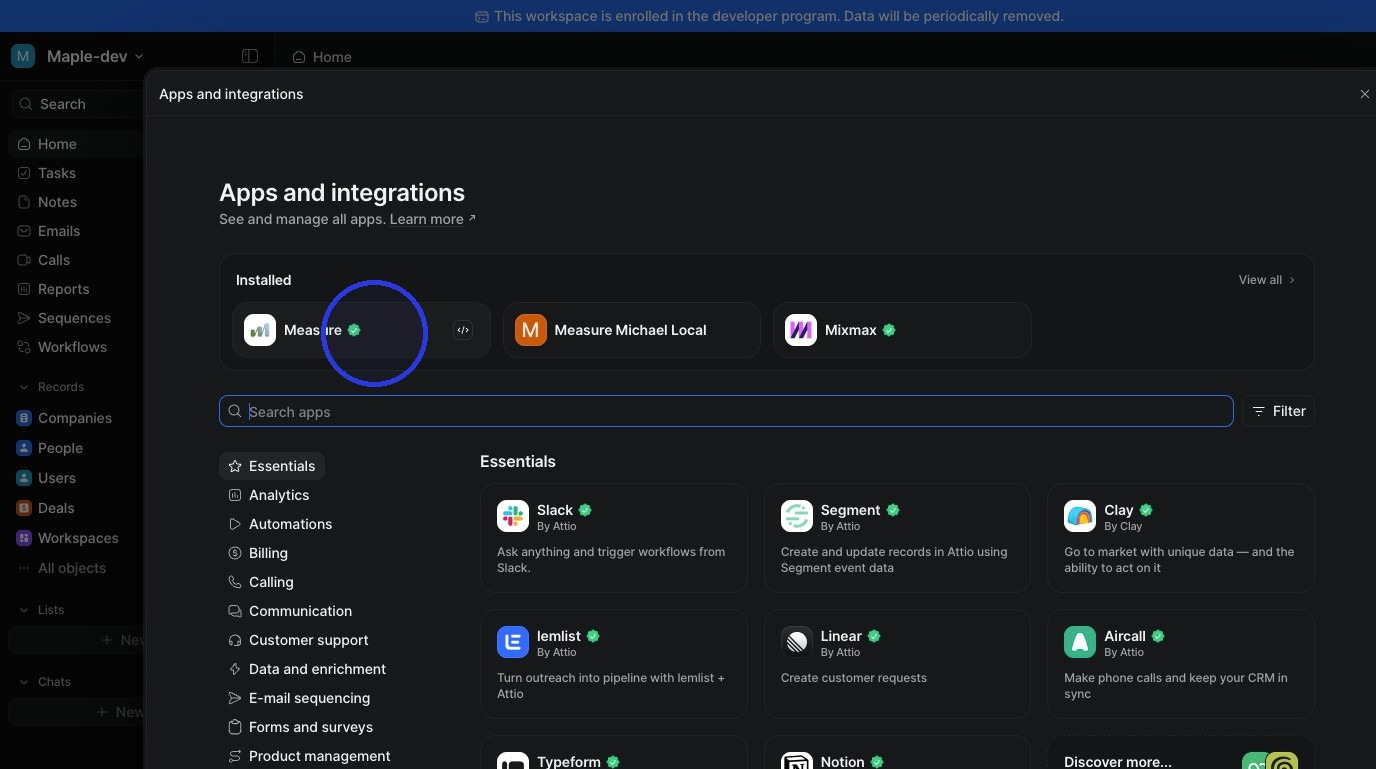Image resolution: width=1376 pixels, height=769 pixels.
Task: Collapse the Records section
Action: (x=25, y=387)
